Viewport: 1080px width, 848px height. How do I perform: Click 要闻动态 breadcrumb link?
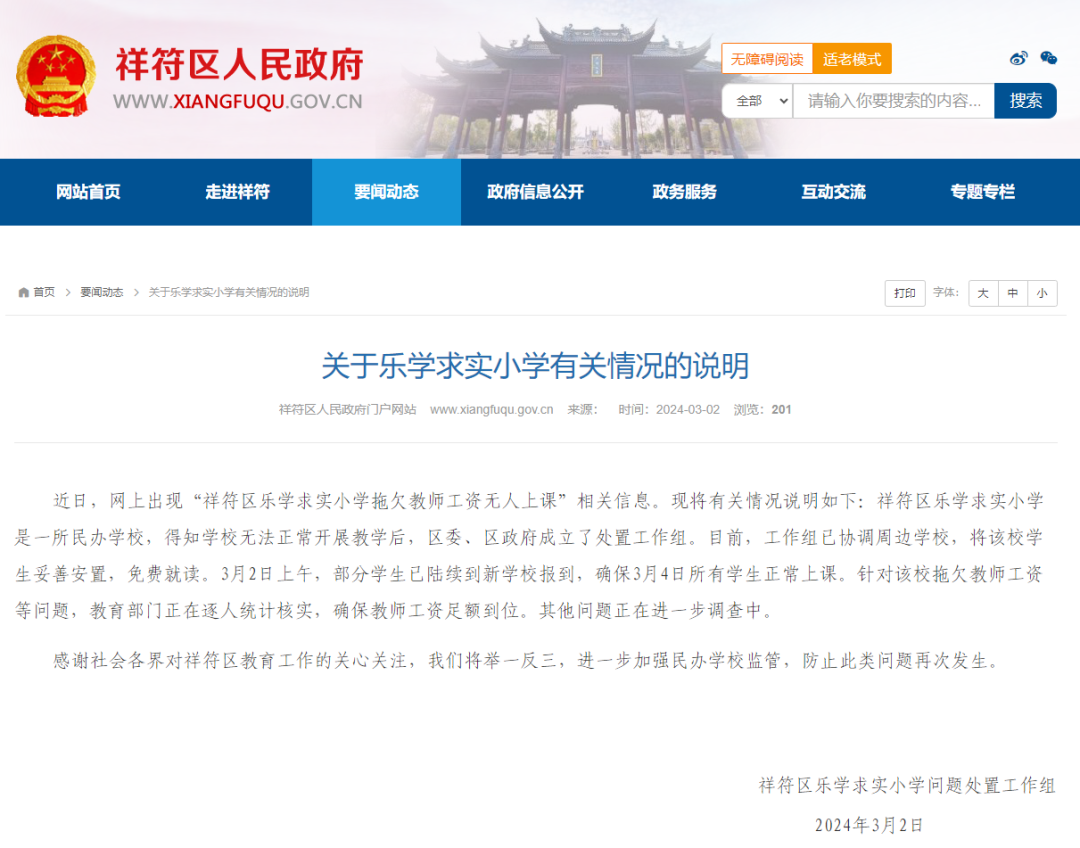pyautogui.click(x=102, y=292)
